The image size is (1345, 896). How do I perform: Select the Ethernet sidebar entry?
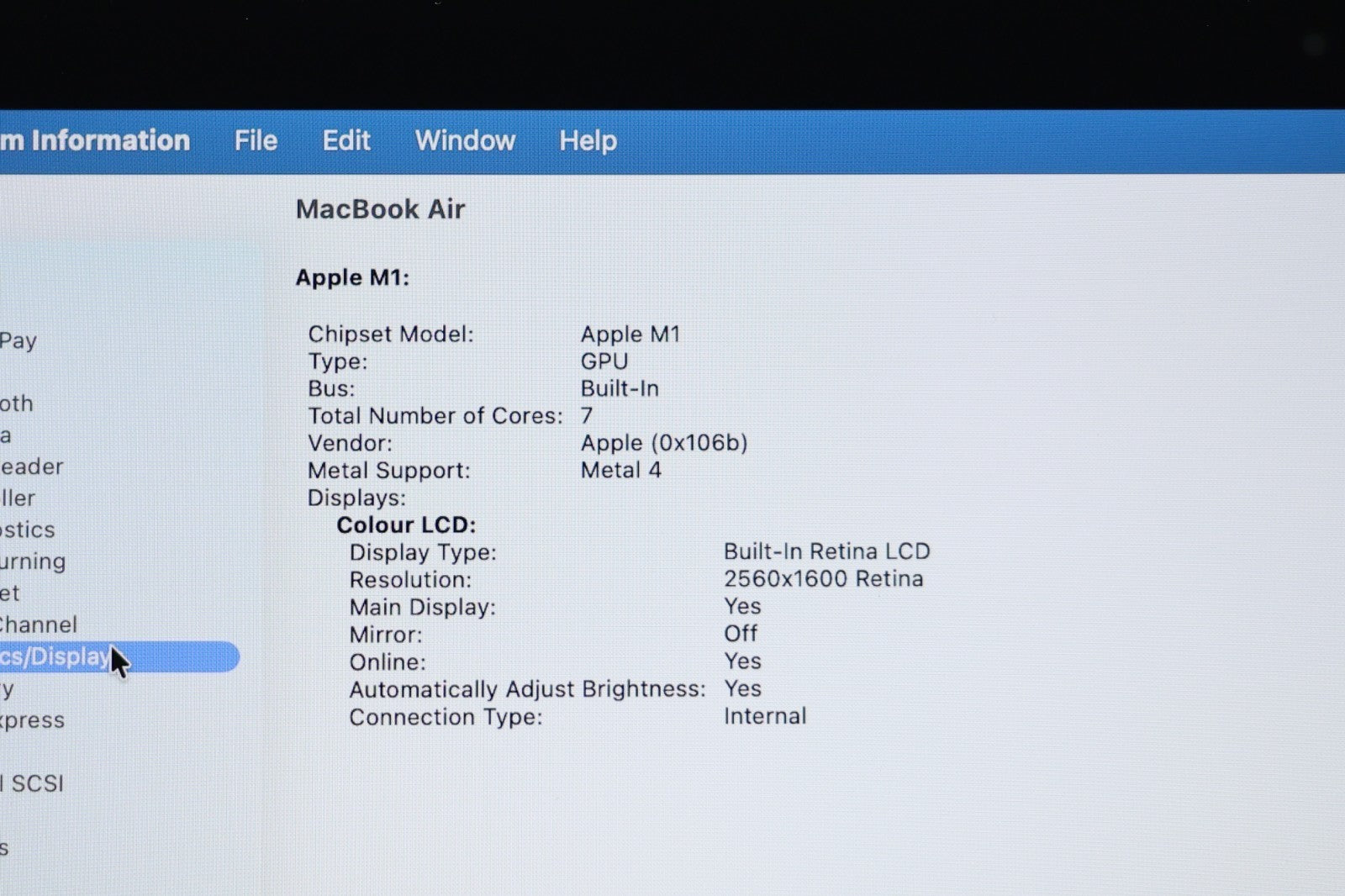click(10, 593)
